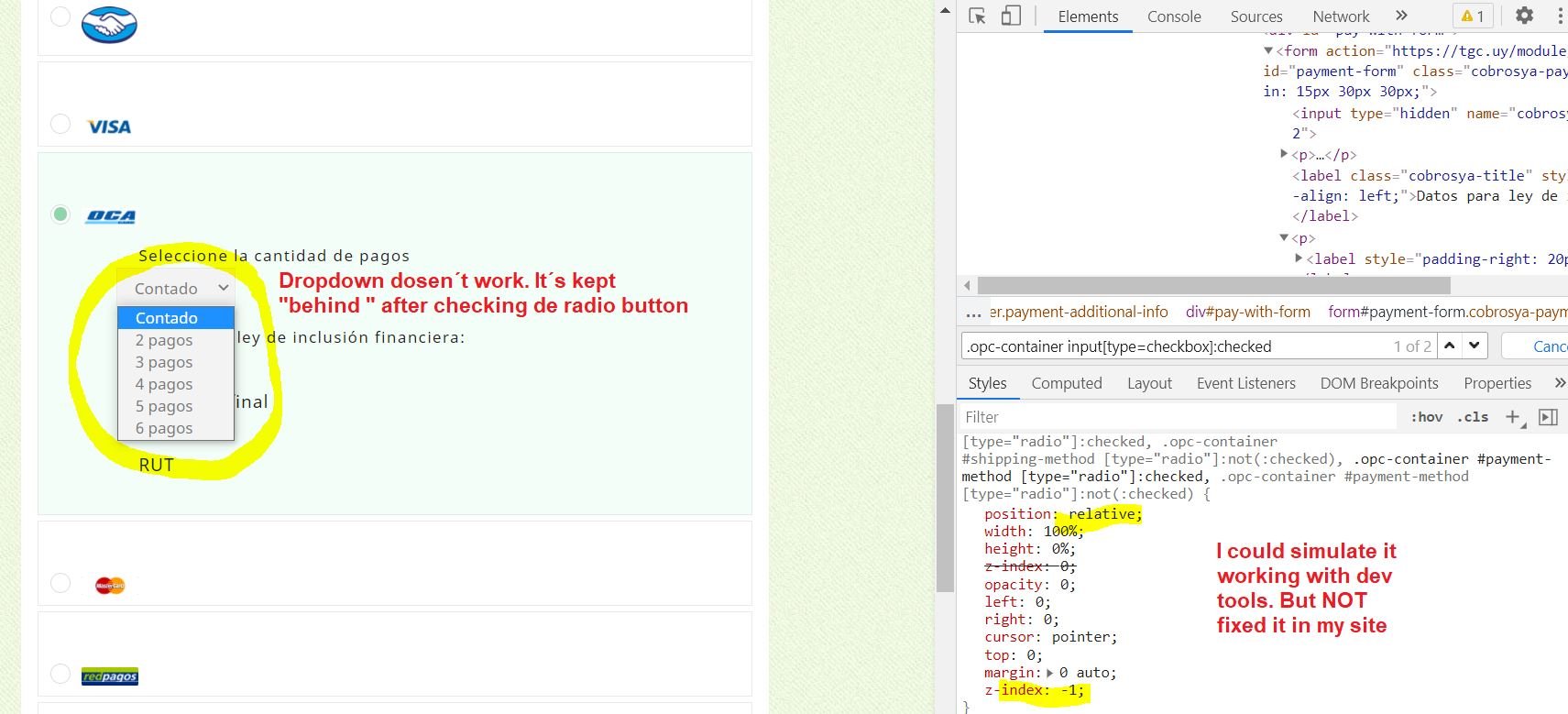Open DevTools settings gear
The image size is (1568, 714).
coord(1524,16)
